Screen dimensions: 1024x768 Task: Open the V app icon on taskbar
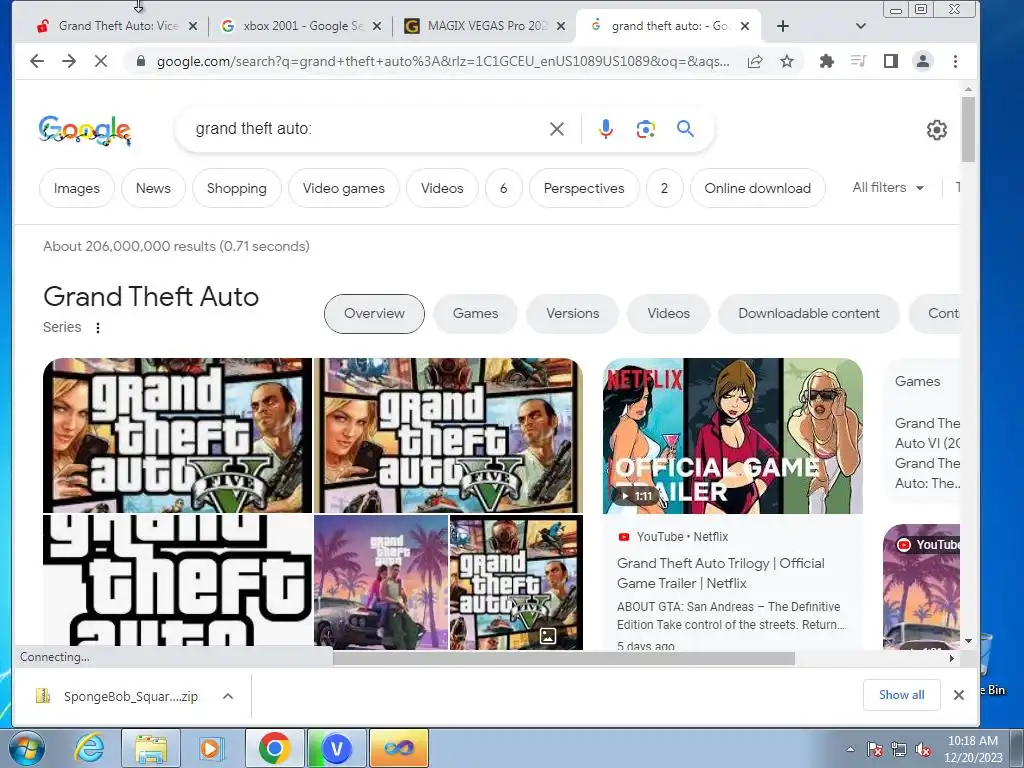[336, 748]
